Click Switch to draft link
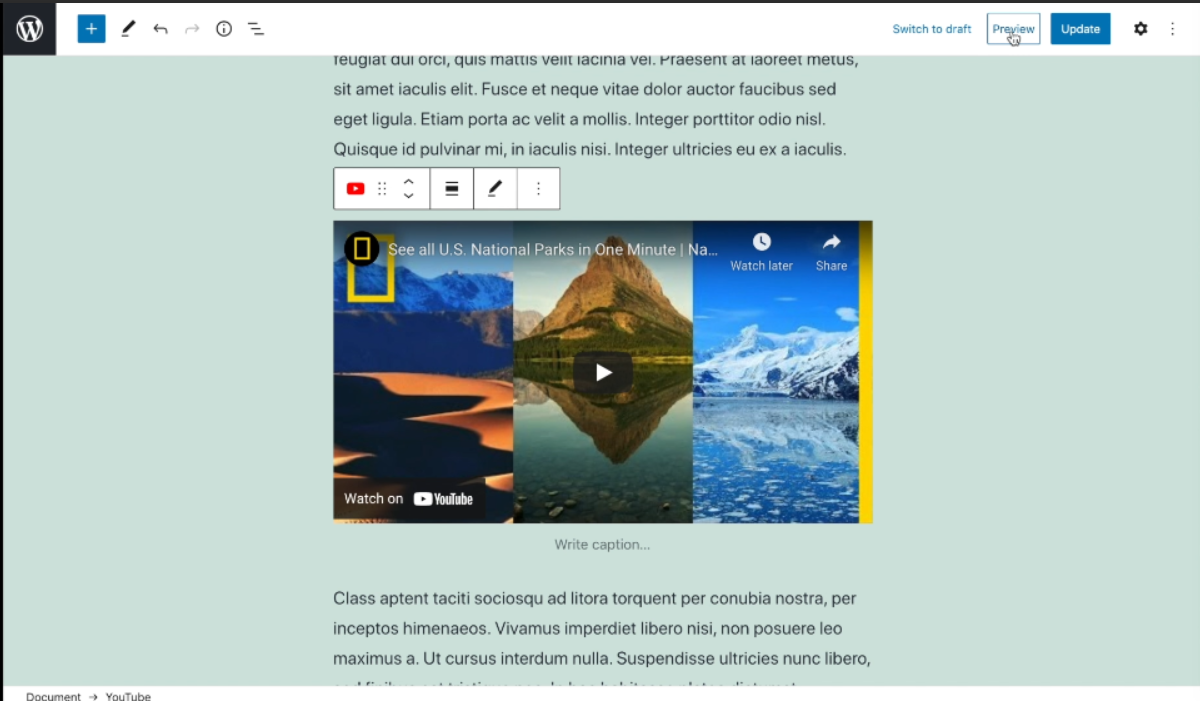The image size is (1200, 701). [x=932, y=29]
